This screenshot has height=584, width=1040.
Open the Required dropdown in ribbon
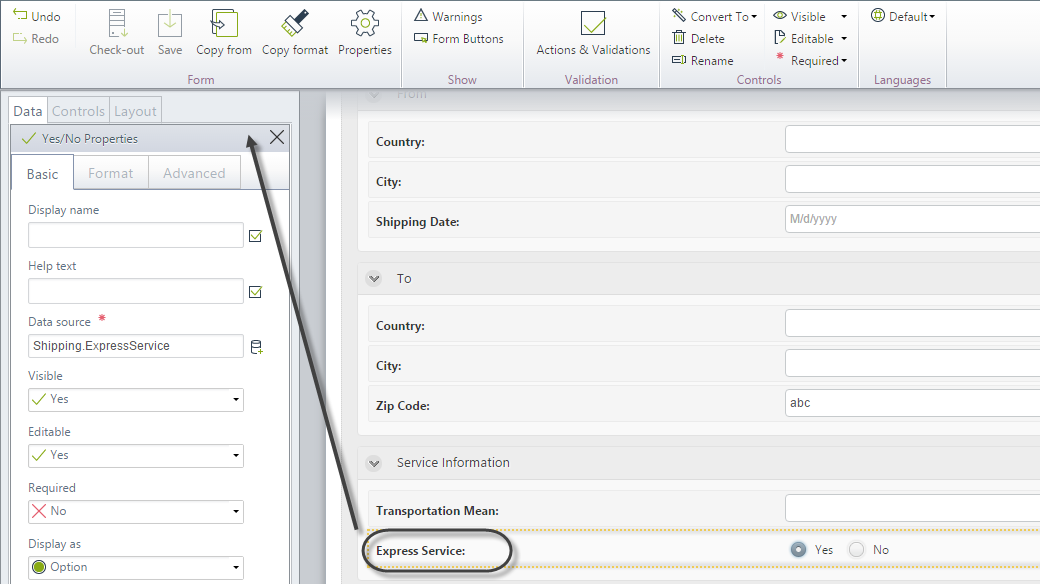(812, 60)
